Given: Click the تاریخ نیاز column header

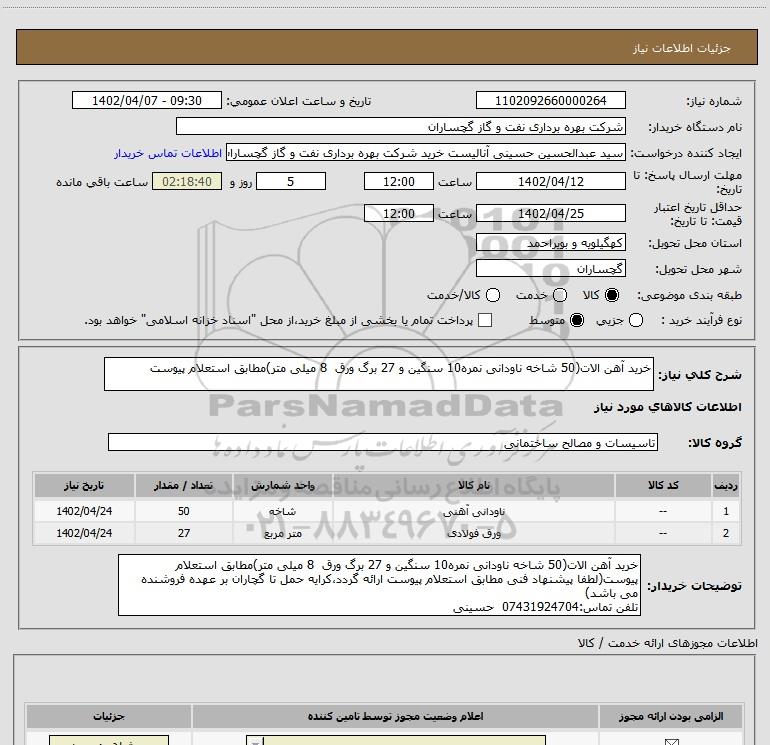Looking at the screenshot, I should point(84,485).
